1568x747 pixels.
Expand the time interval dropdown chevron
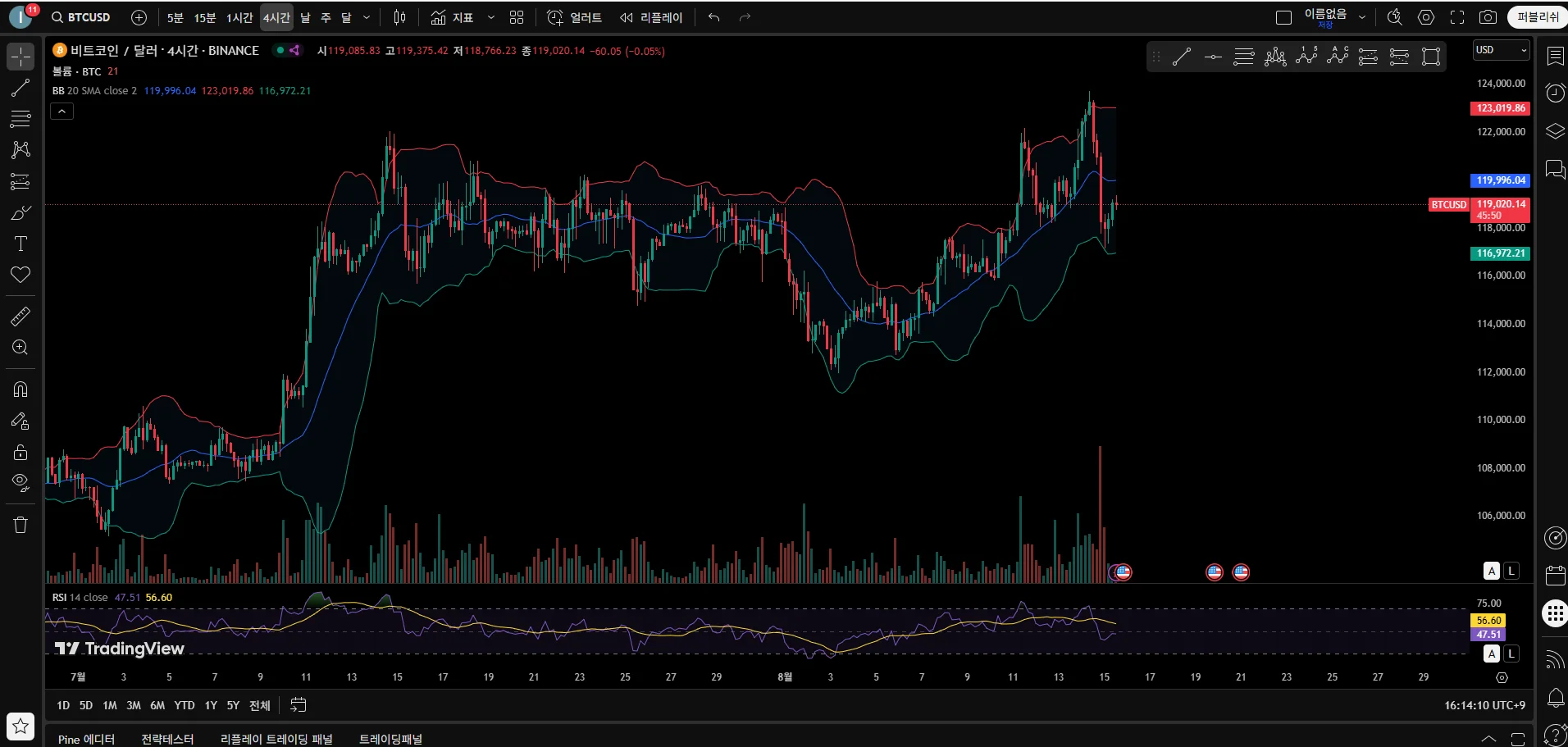coord(367,17)
